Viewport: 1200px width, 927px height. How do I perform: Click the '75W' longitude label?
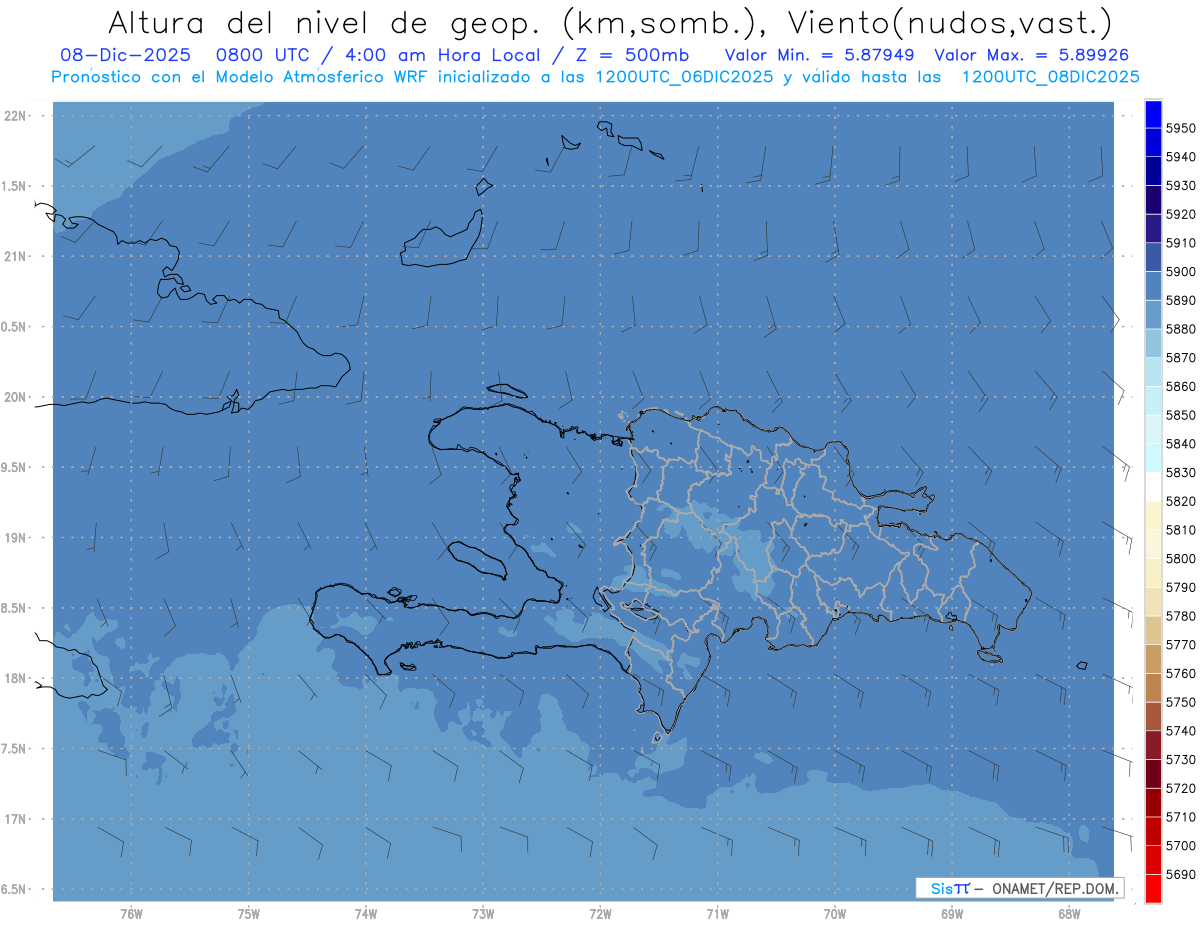click(248, 914)
